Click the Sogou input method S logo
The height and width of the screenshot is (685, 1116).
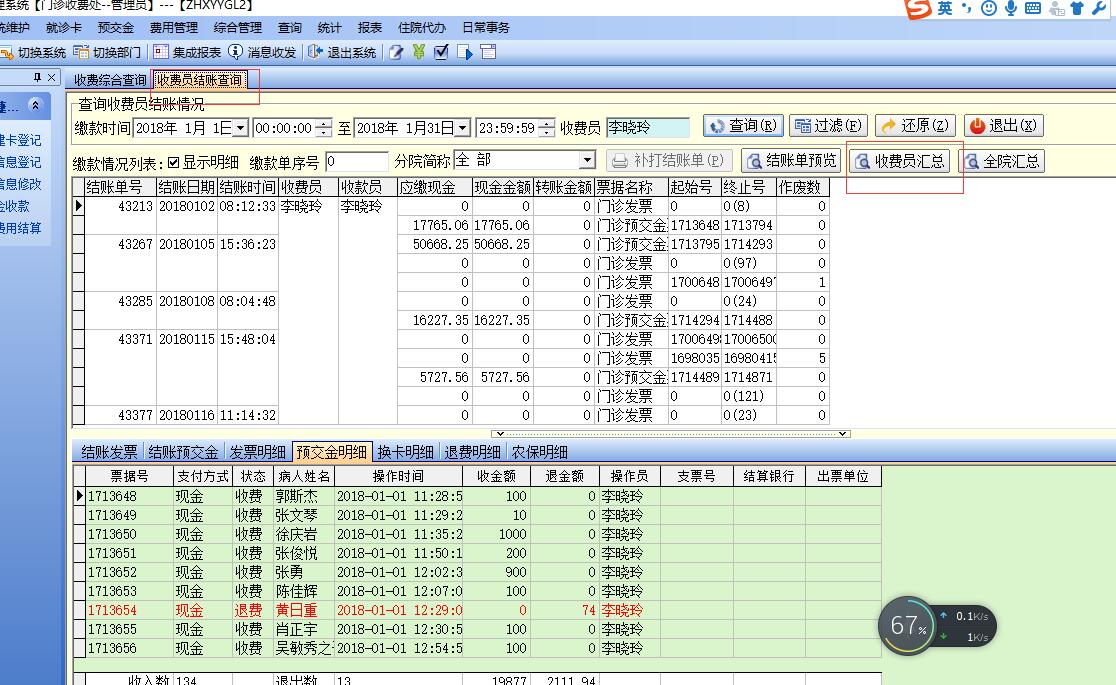(918, 9)
